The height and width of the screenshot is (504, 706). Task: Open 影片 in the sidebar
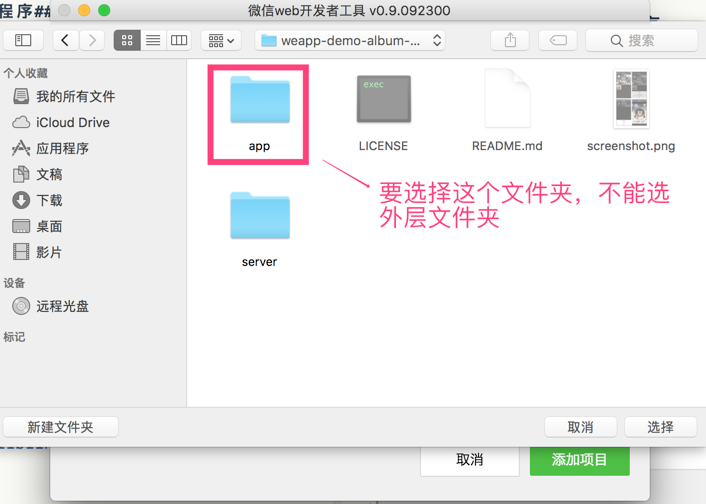37,252
